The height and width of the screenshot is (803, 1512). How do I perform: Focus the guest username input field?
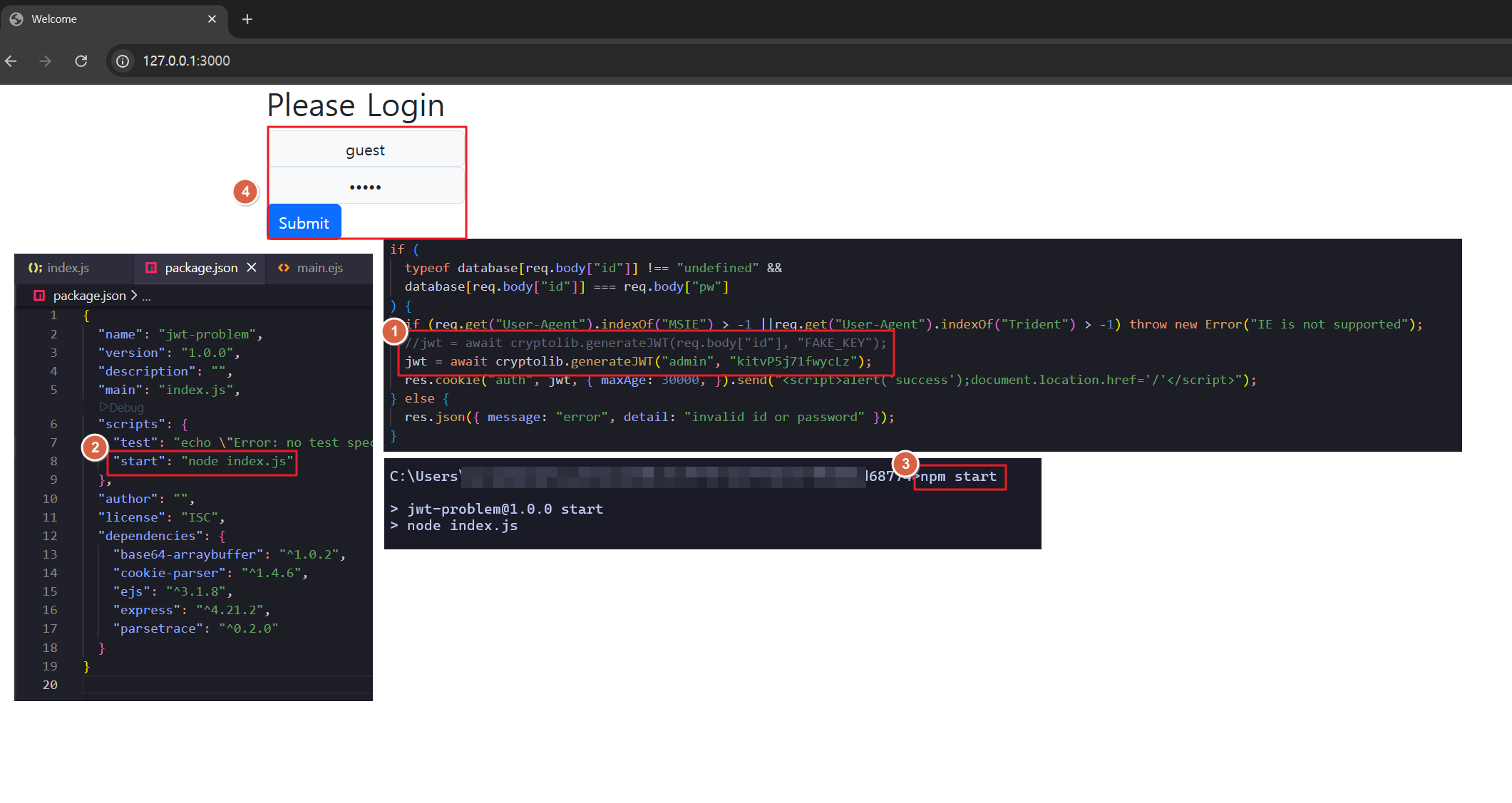click(366, 150)
